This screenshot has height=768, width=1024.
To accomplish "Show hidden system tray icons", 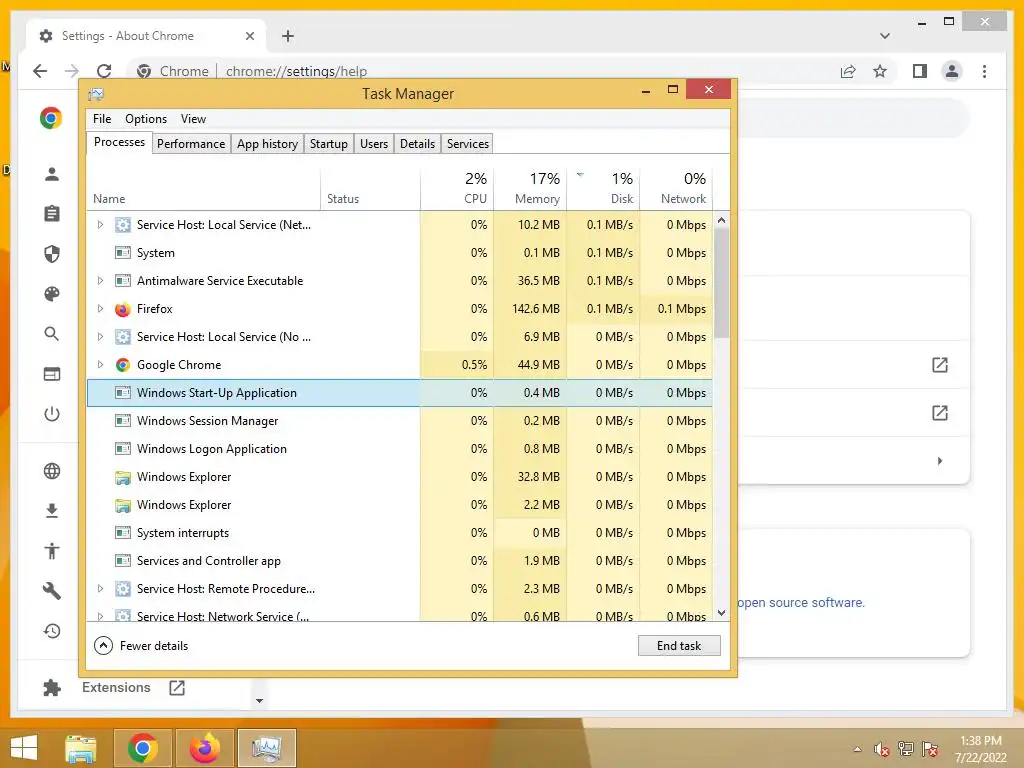I will (857, 750).
